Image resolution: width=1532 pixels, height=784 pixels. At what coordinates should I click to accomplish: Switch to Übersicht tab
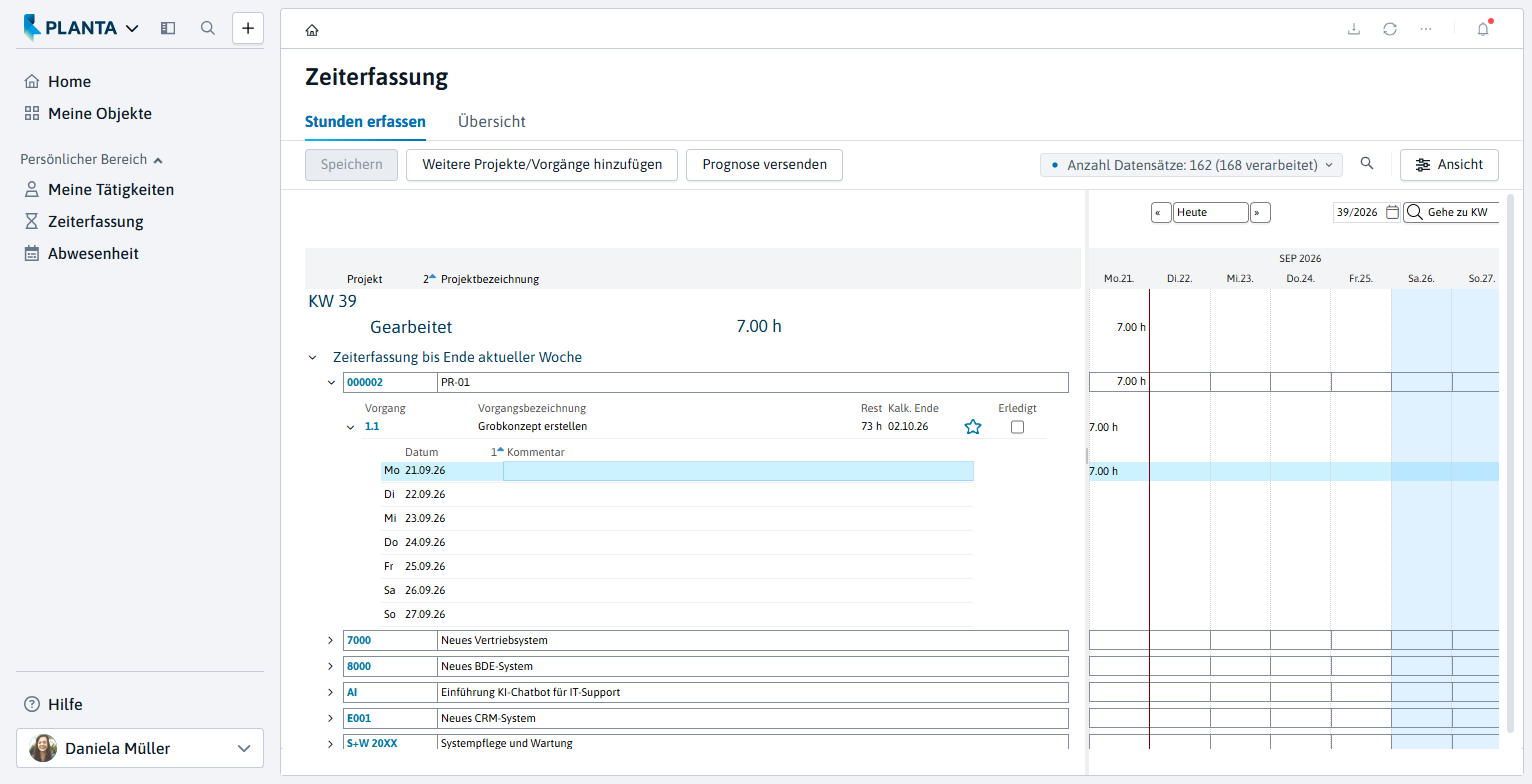[x=492, y=121]
